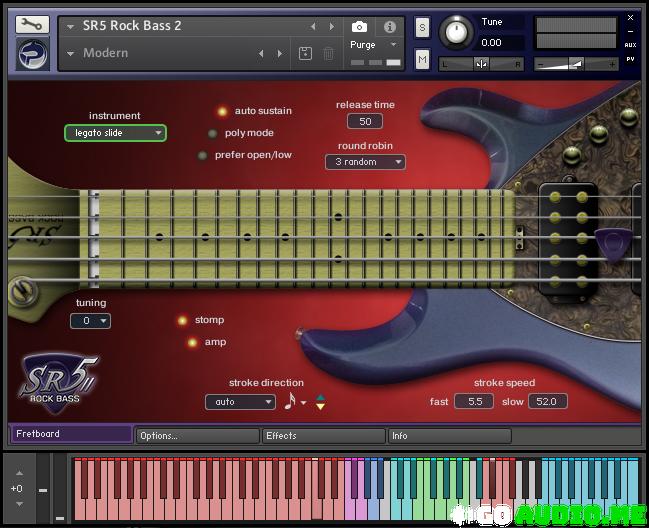Open the note value icon in stroke direction
Screen dimensions: 649x528
(x=290, y=401)
